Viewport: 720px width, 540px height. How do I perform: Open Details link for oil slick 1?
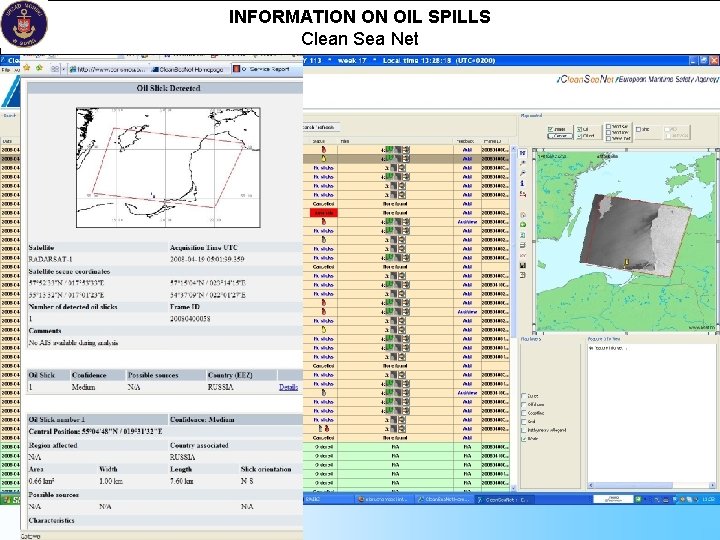coord(288,387)
